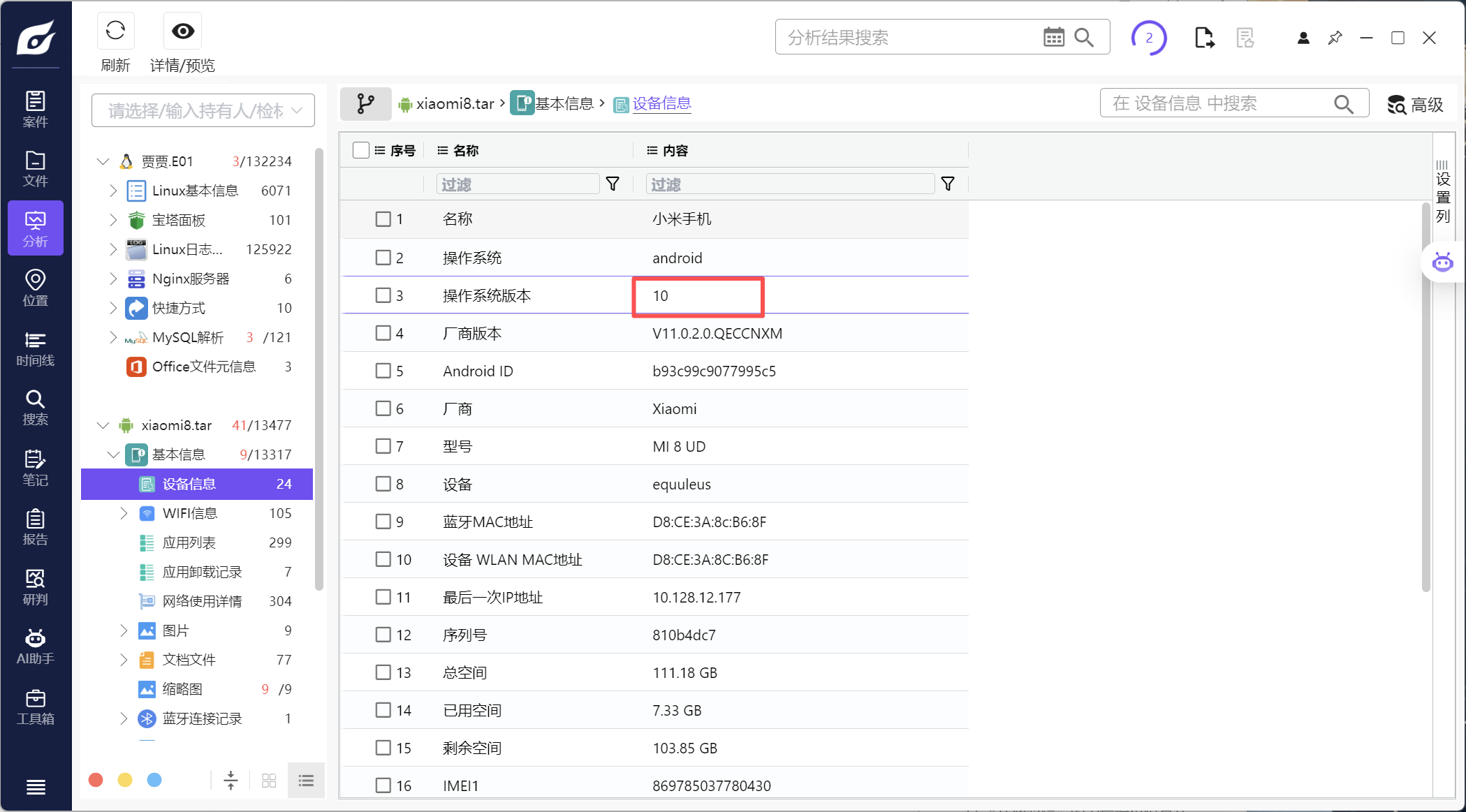Select the blue color tag dot
This screenshot has height=812, width=1466.
point(154,780)
